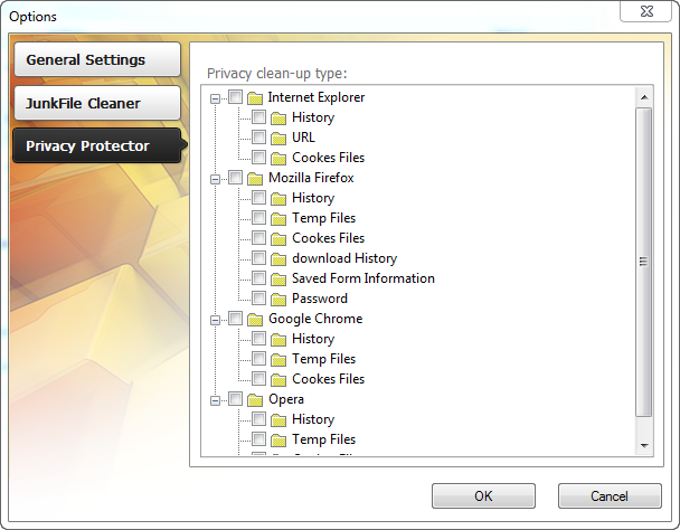Tick the URL checkbox
The image size is (680, 530).
point(259,137)
